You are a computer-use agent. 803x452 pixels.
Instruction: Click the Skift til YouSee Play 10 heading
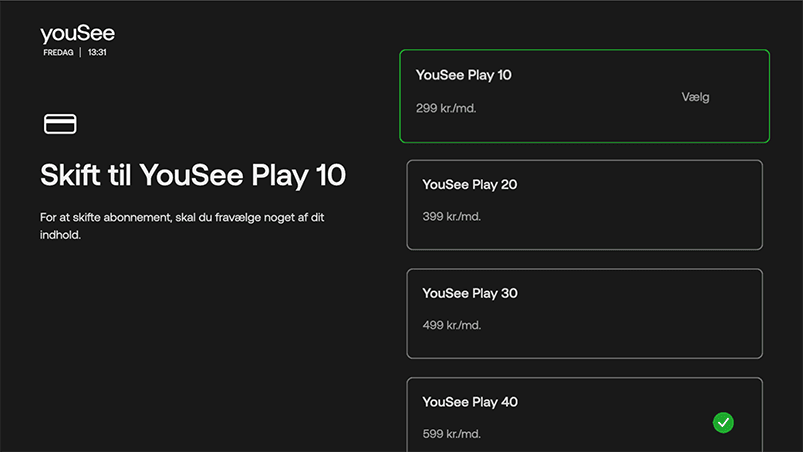pos(193,176)
